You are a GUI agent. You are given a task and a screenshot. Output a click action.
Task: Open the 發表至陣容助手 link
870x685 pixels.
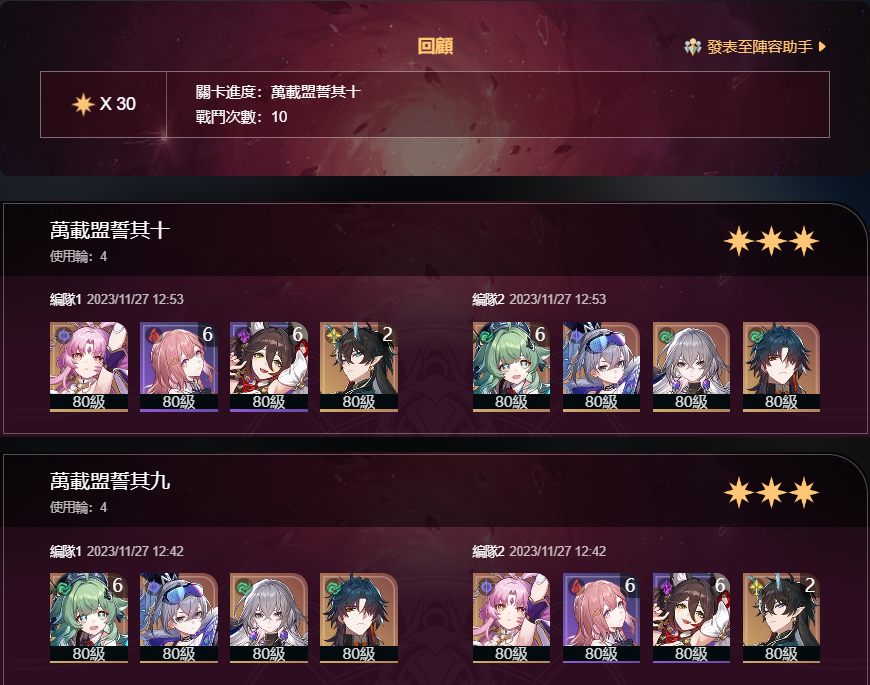(x=759, y=47)
